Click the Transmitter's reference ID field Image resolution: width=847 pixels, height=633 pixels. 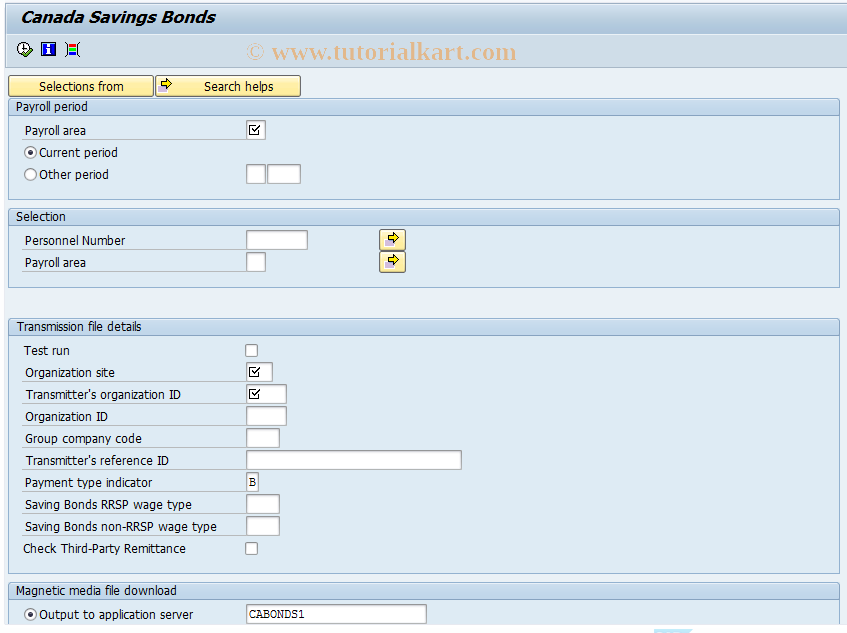click(x=354, y=460)
